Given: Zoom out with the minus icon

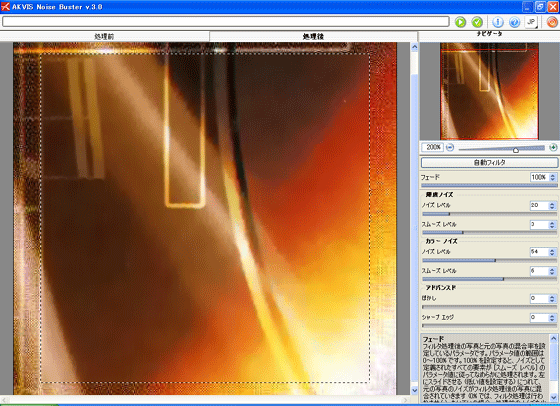Looking at the screenshot, I should tap(450, 147).
